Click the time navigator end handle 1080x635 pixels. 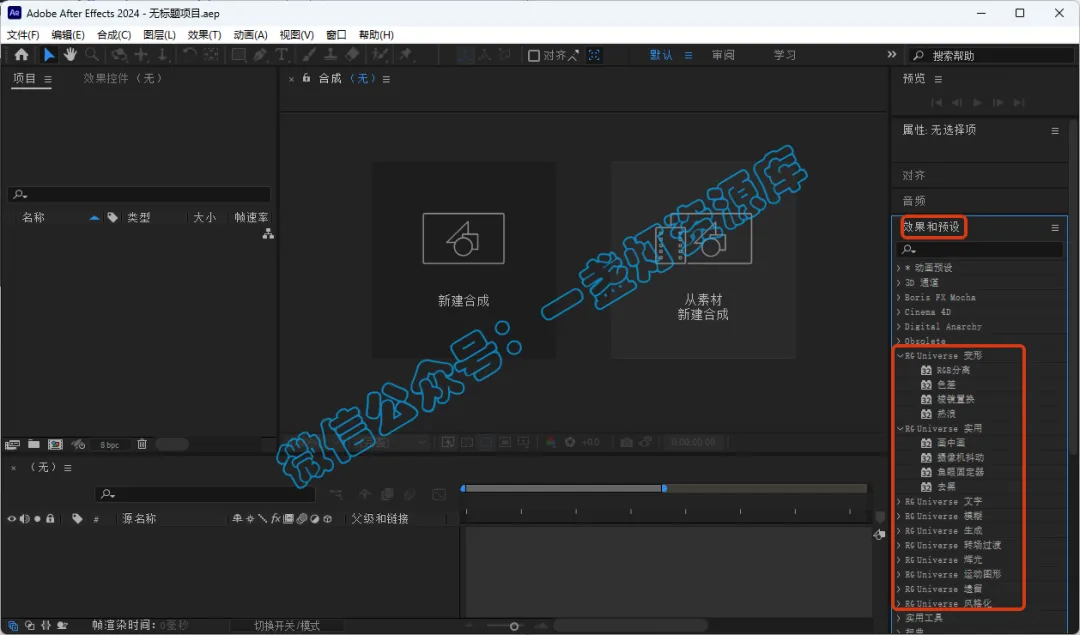[664, 488]
